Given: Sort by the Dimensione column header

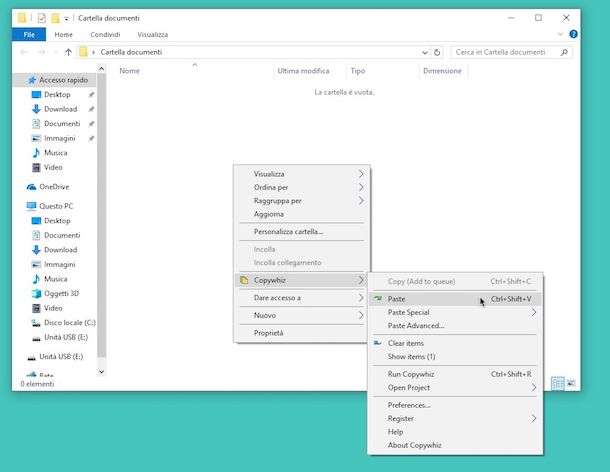Looking at the screenshot, I should (x=443, y=71).
